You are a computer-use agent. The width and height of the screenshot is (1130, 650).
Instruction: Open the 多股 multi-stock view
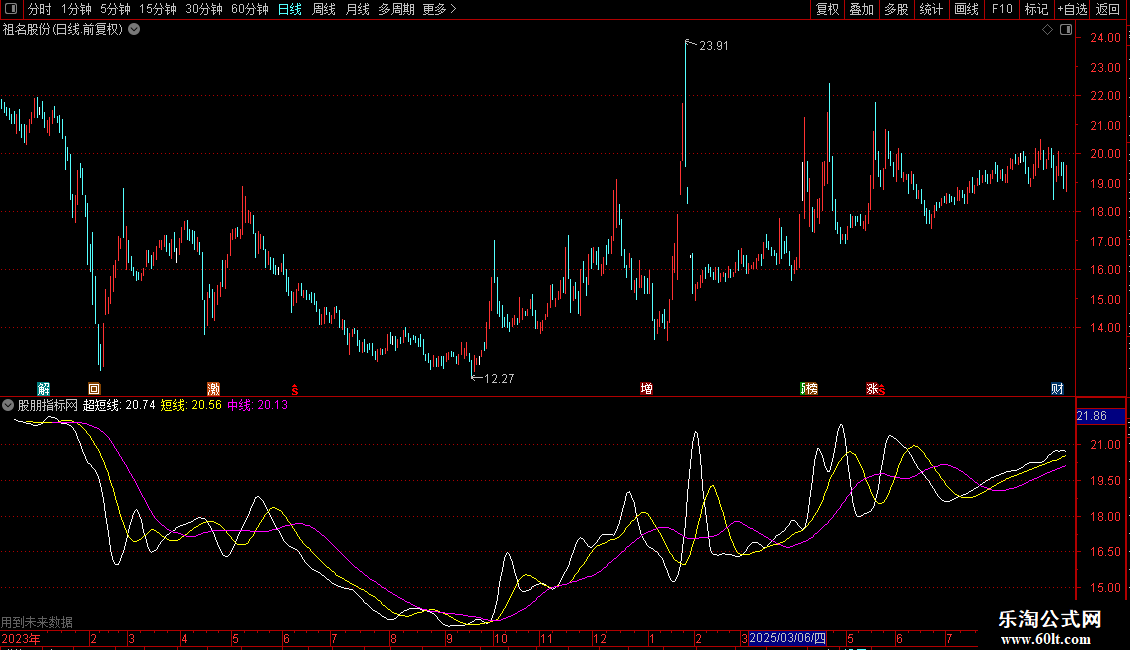(897, 9)
